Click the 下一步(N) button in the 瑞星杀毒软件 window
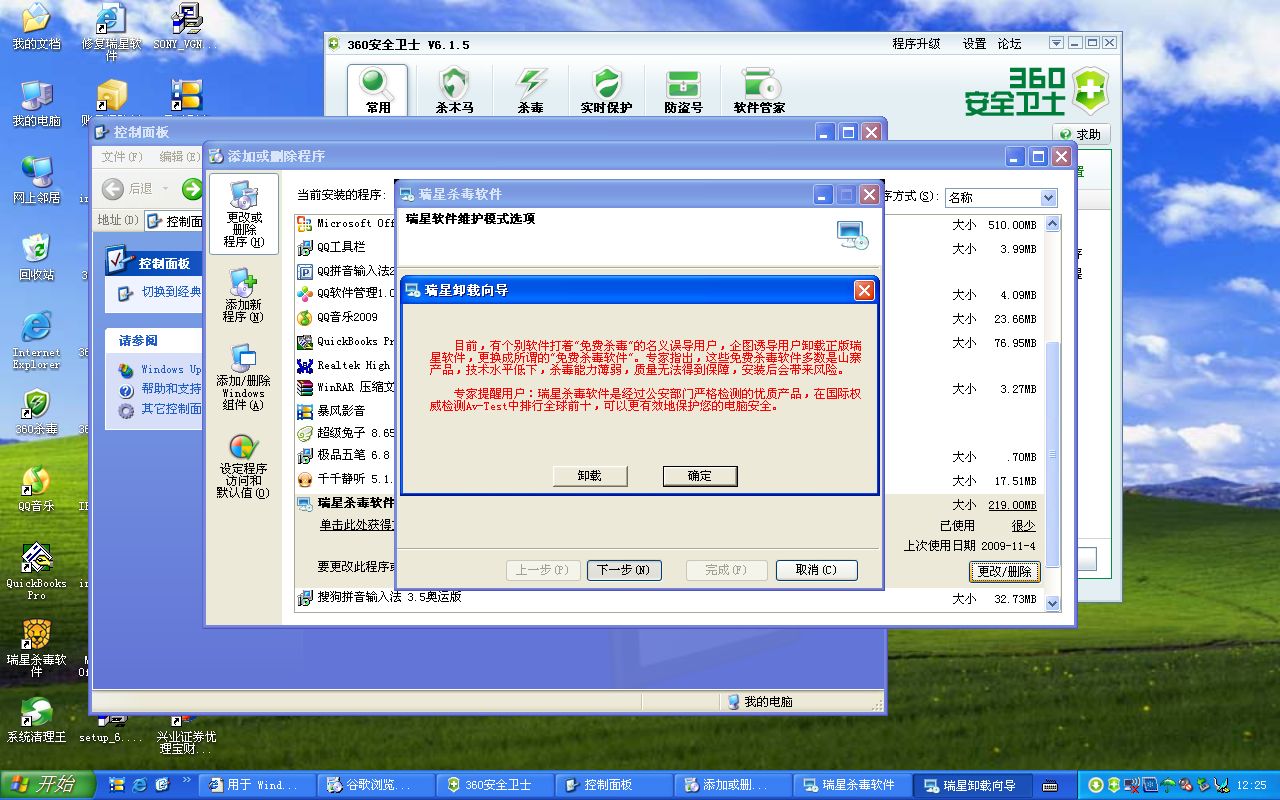The height and width of the screenshot is (800, 1280). [x=624, y=570]
